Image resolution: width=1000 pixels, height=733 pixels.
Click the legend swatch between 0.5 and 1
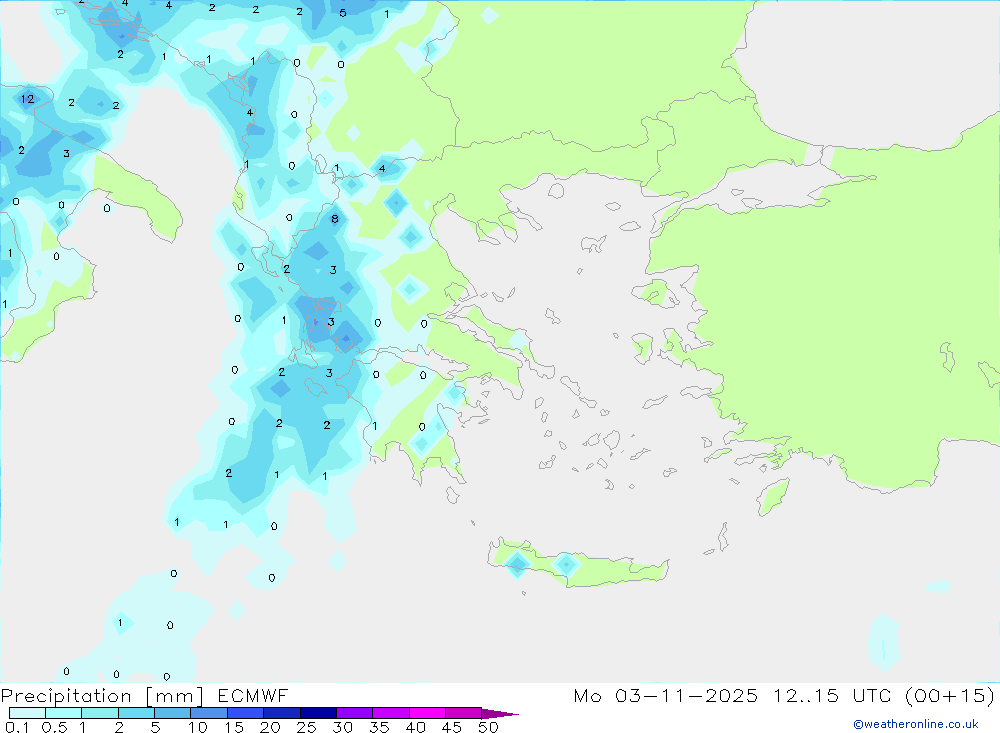(64, 713)
